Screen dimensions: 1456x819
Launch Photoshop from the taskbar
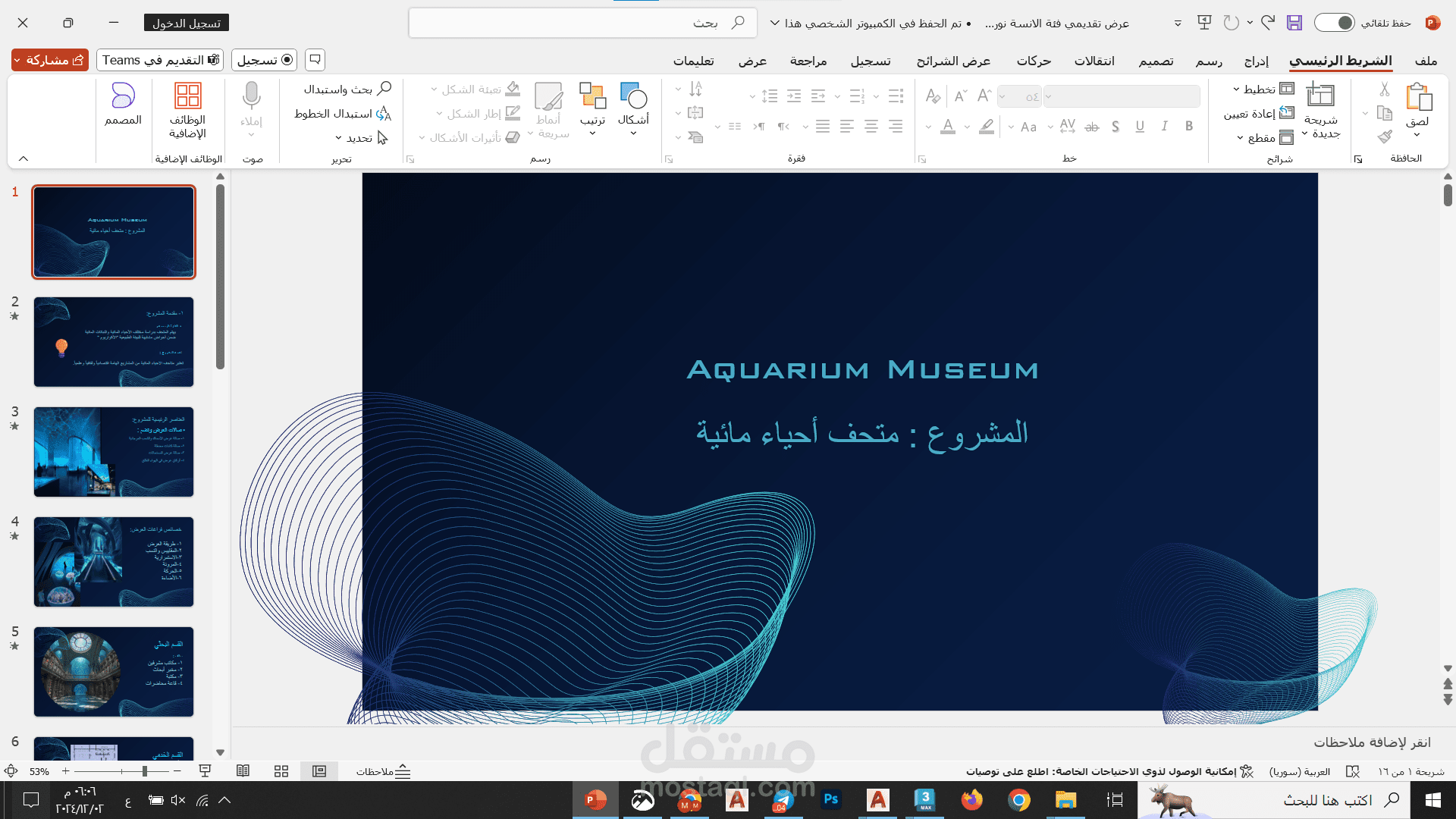click(x=831, y=800)
